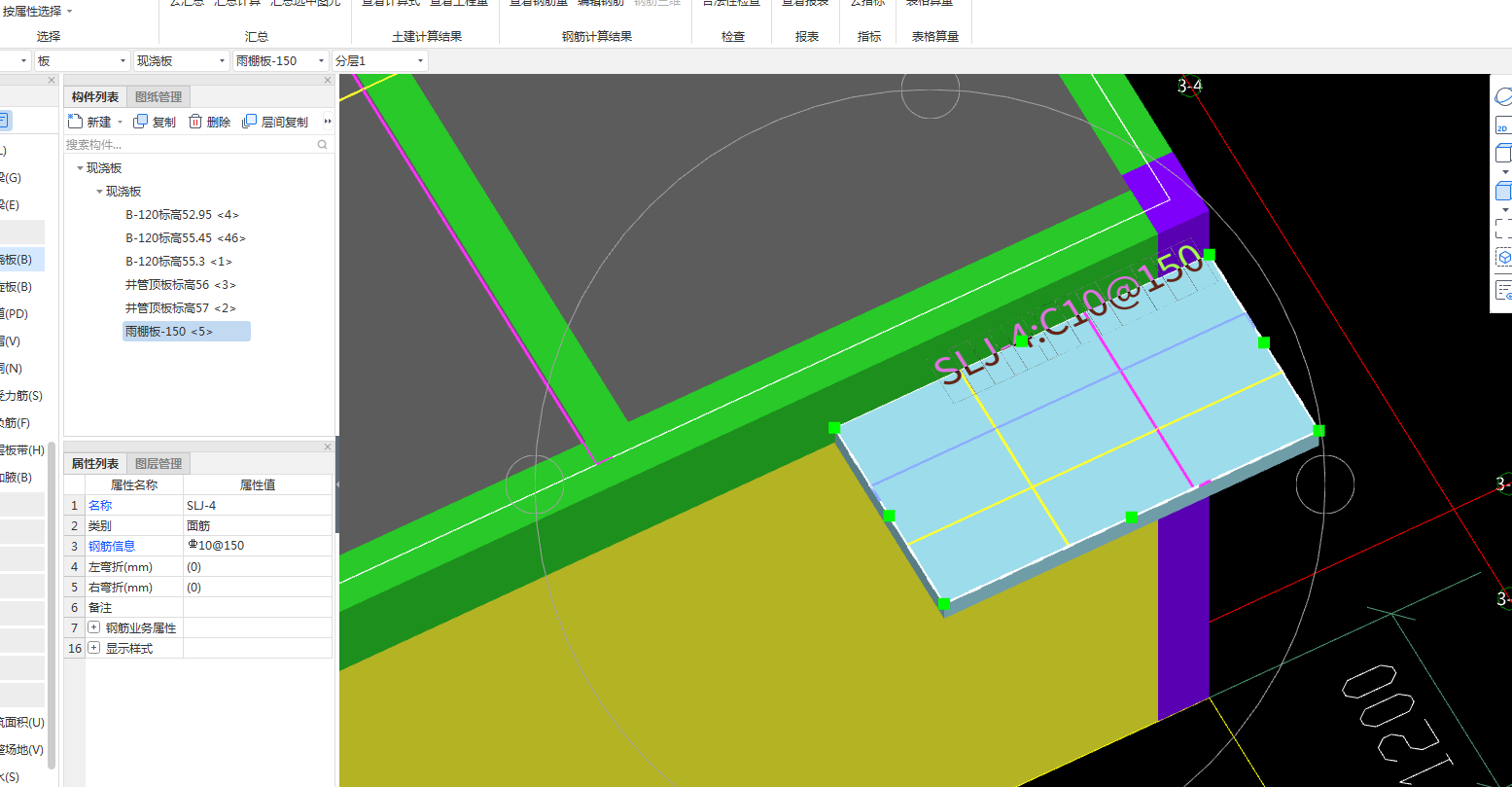The width and height of the screenshot is (1512, 787).
Task: Switch to the 图层管理 tab
Action: (158, 464)
